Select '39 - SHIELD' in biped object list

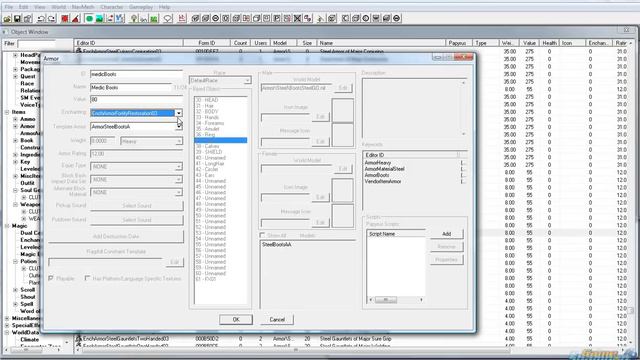(x=209, y=152)
